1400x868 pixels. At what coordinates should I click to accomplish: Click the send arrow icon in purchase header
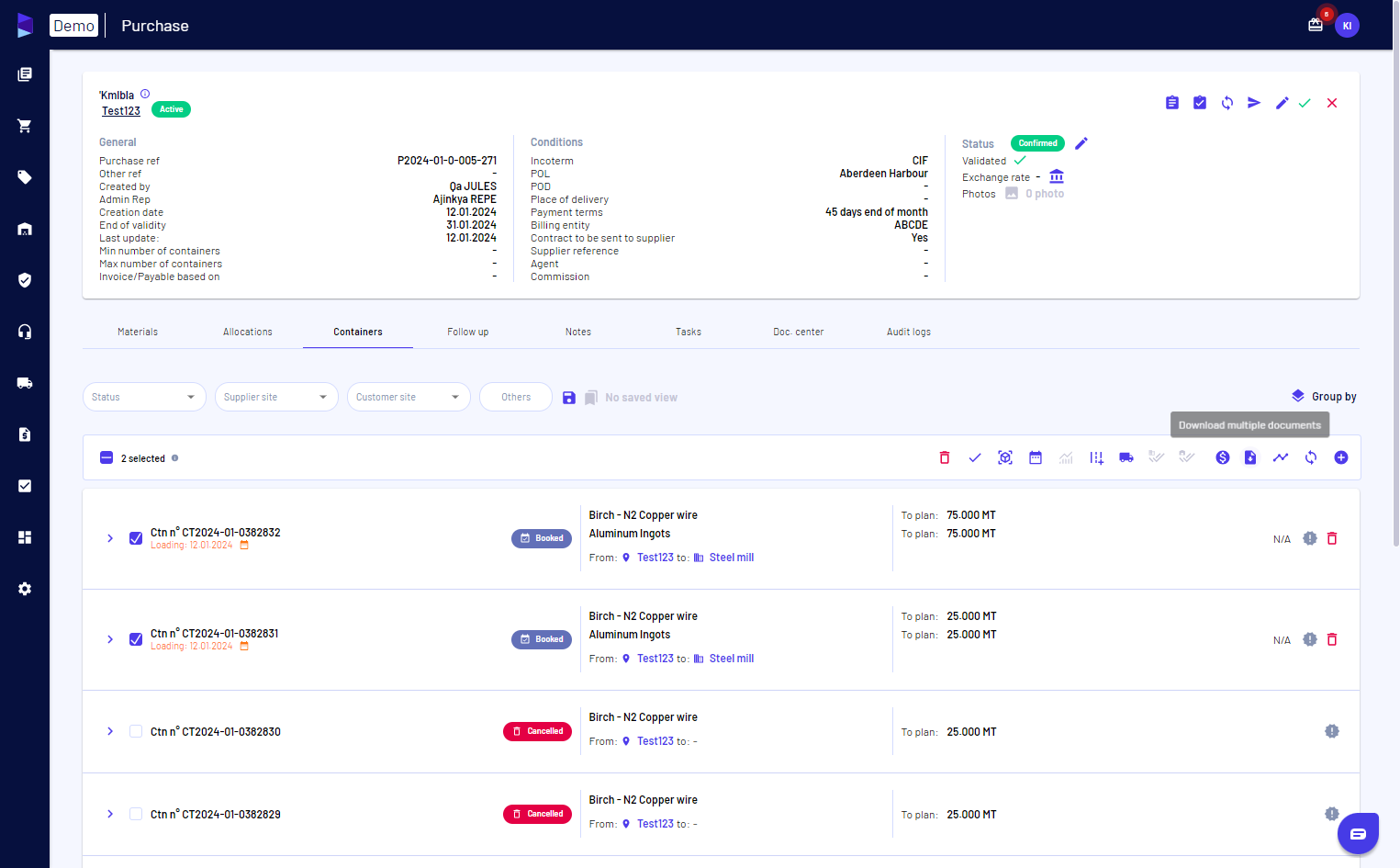click(1254, 103)
